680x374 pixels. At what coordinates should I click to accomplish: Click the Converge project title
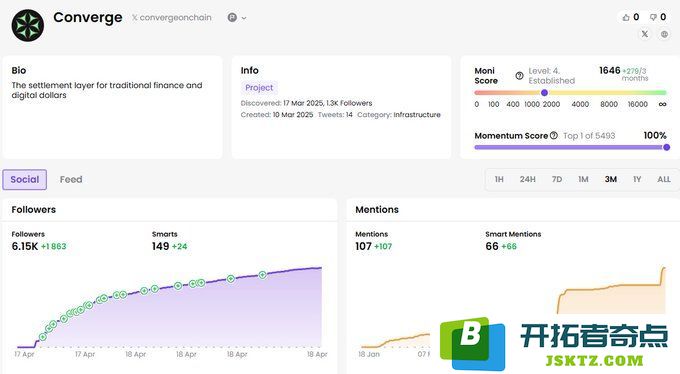coord(88,17)
